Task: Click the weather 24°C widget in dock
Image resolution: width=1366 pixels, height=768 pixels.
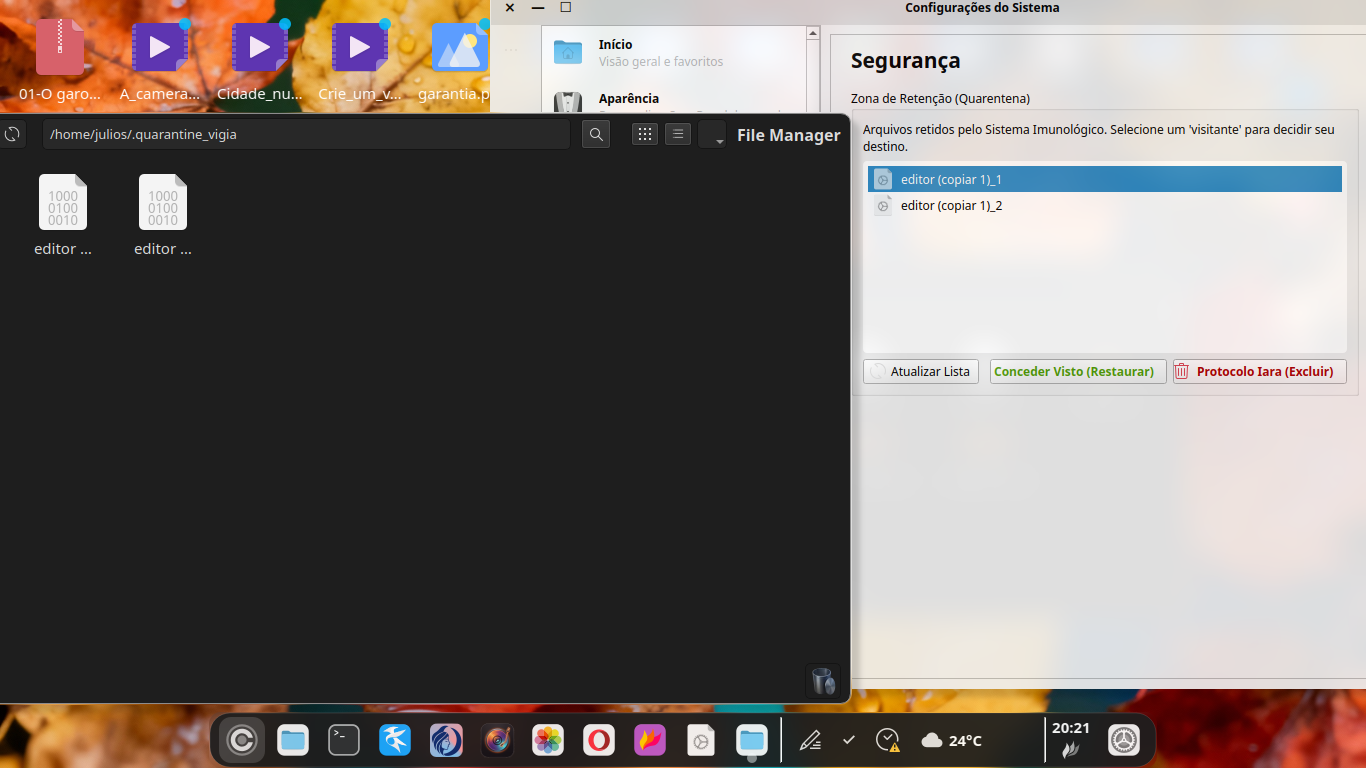Action: (951, 740)
